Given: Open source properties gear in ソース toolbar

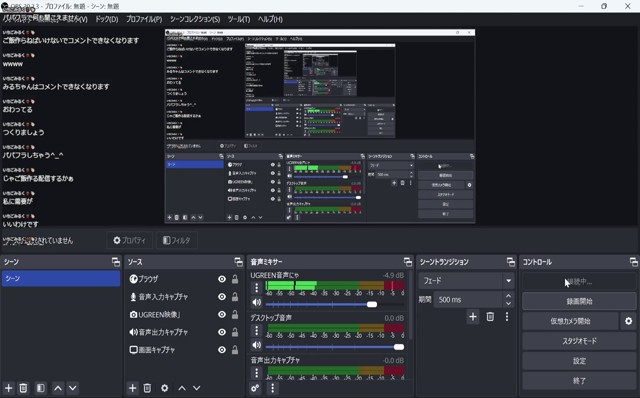Looking at the screenshot, I should (x=164, y=388).
